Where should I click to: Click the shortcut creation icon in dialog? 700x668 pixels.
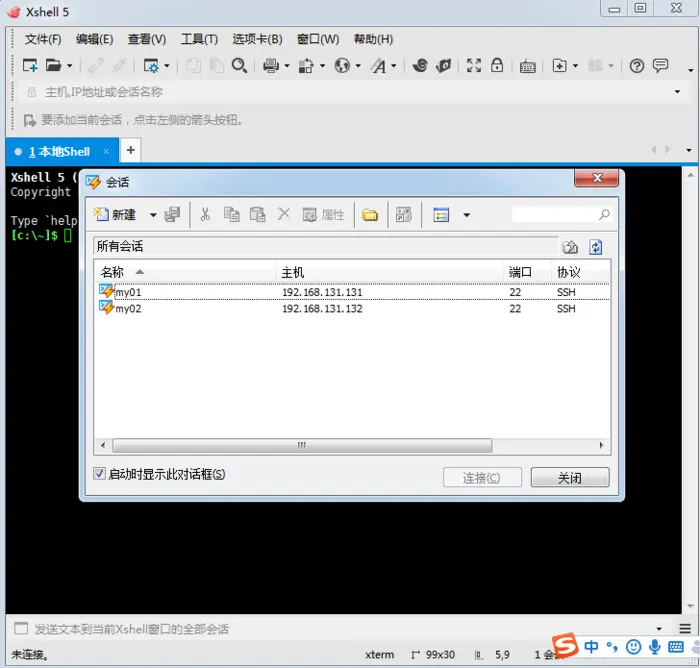point(404,215)
